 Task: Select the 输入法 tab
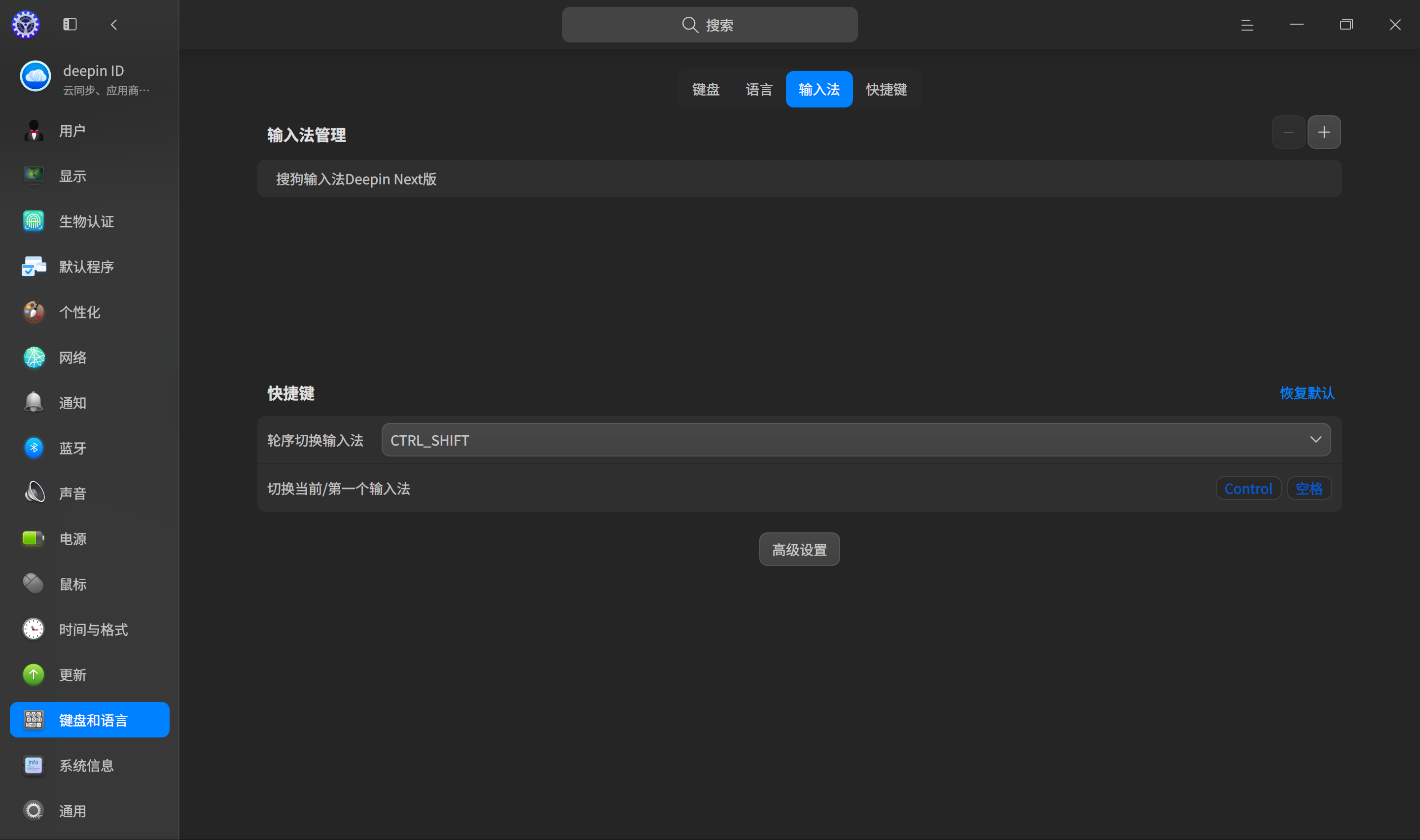pos(819,89)
